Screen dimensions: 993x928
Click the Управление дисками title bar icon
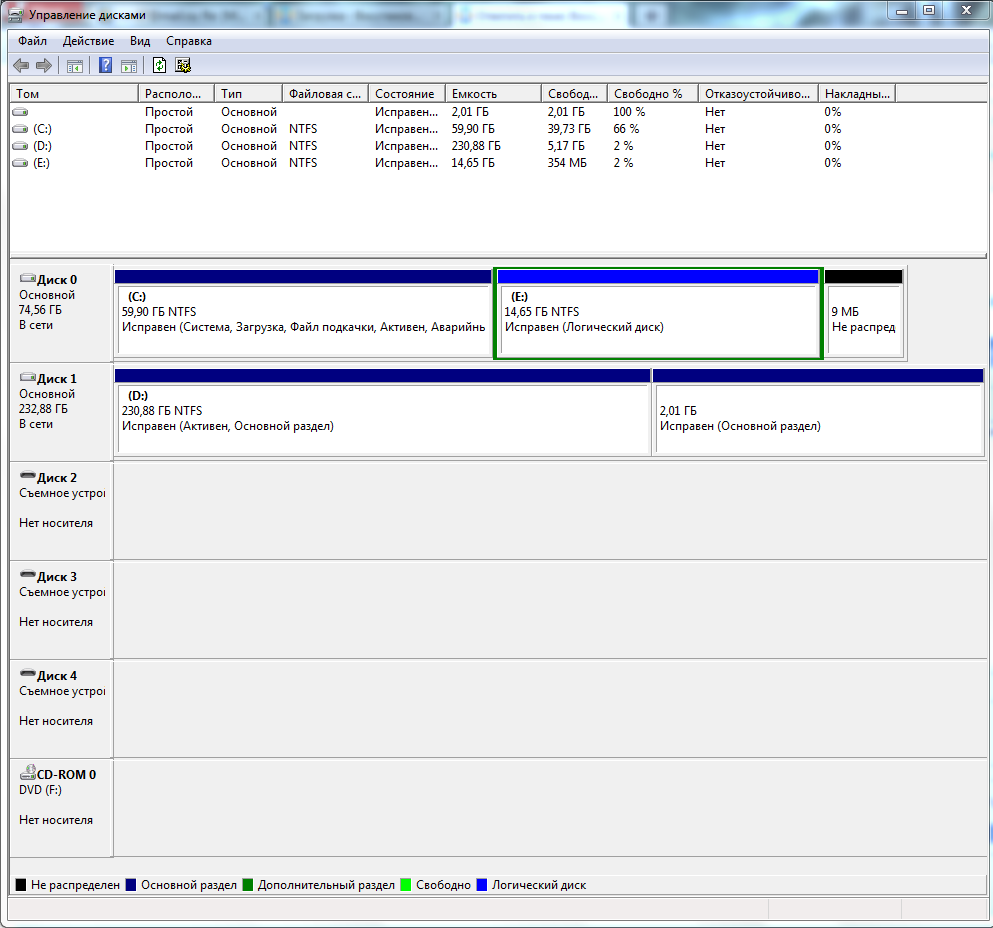pos(16,15)
